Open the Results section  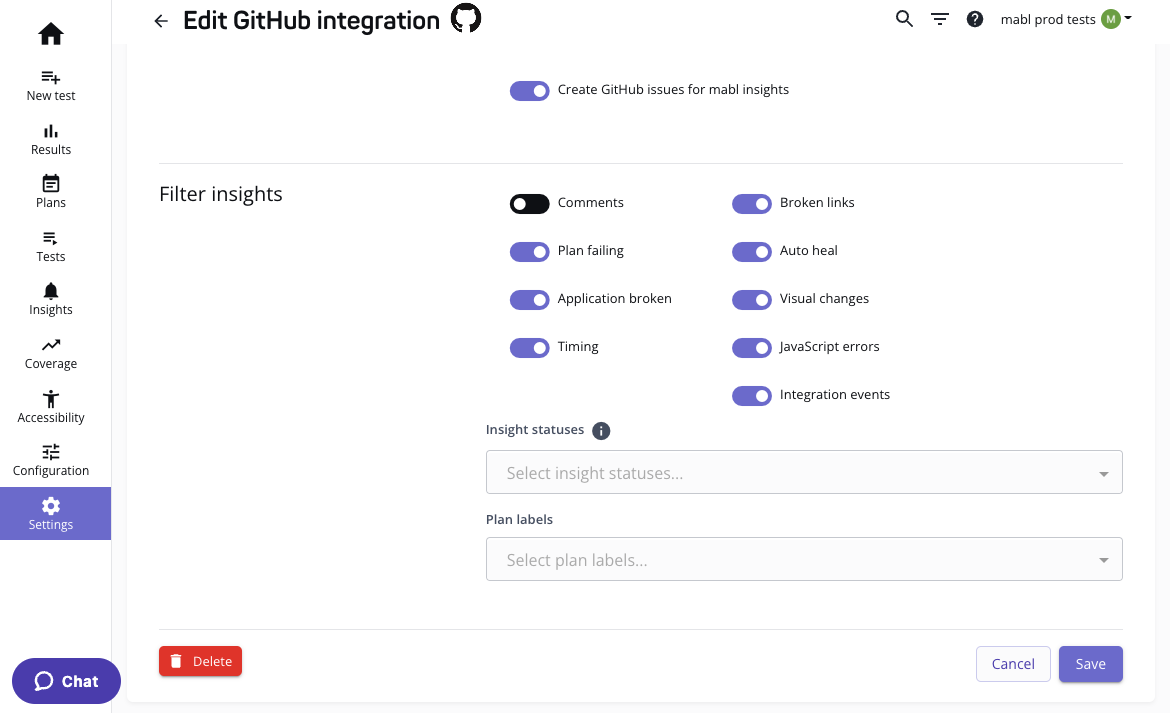click(x=51, y=139)
